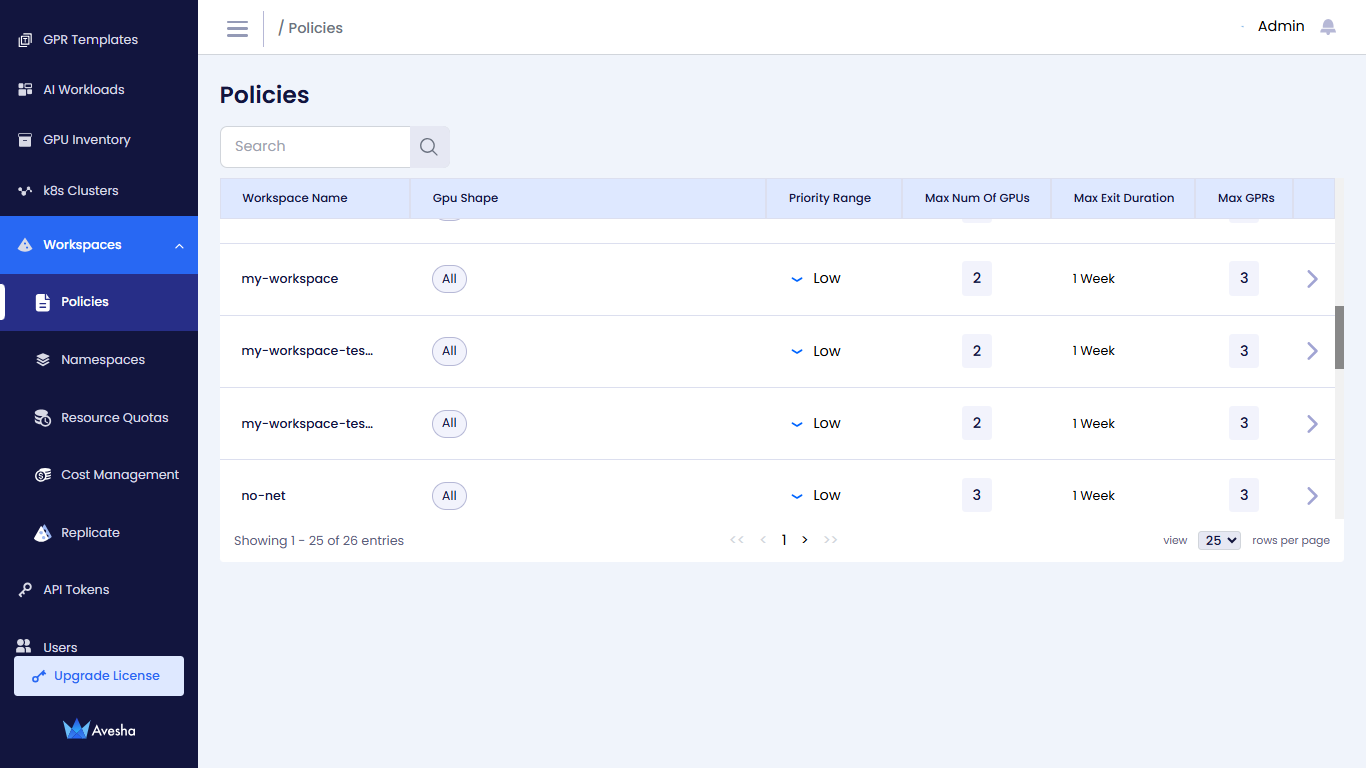The height and width of the screenshot is (768, 1366).
Task: Go to the next page of entries
Action: click(805, 540)
